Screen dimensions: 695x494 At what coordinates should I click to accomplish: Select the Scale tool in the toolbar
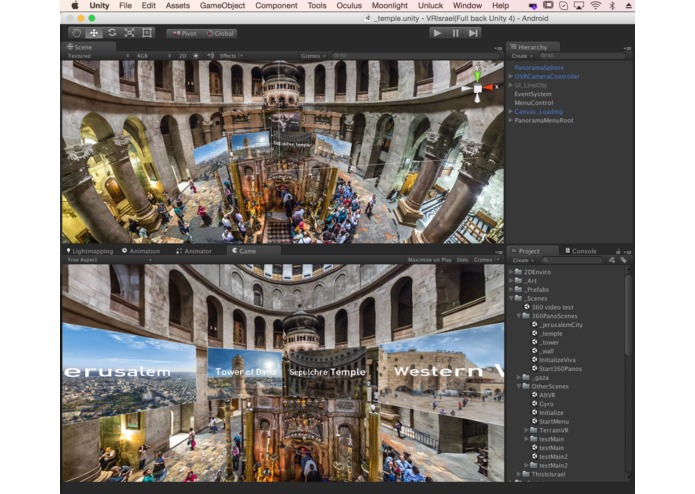pos(129,33)
